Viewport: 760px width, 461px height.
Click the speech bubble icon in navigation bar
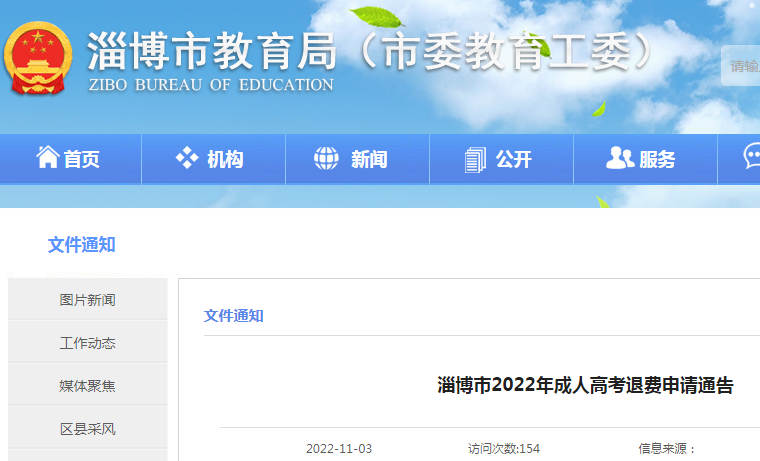[751, 156]
